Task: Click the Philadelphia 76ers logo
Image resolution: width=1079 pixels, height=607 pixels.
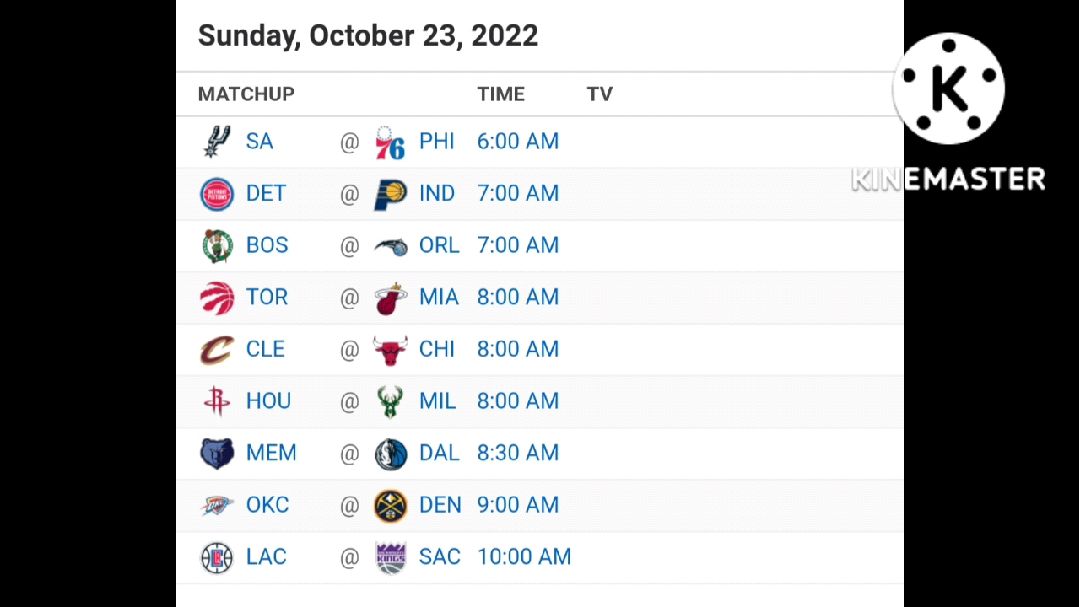Action: point(389,142)
